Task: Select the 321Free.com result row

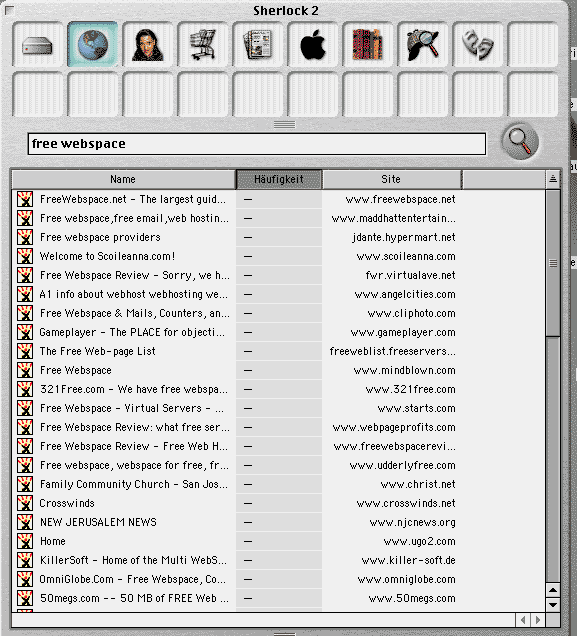Action: pyautogui.click(x=134, y=389)
